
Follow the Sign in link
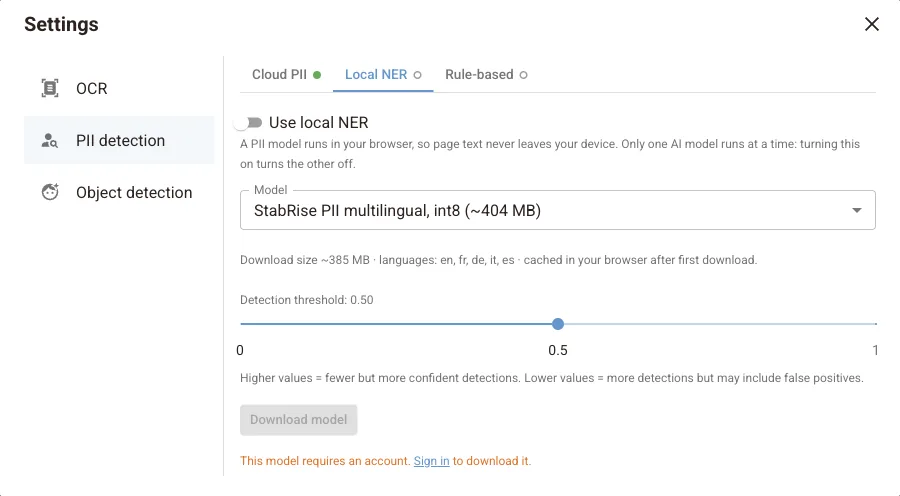coord(431,461)
